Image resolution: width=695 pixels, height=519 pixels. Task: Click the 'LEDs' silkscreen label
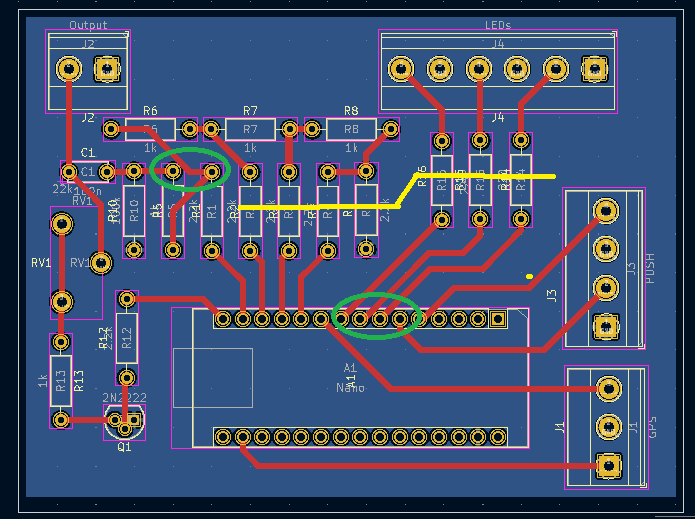coord(498,25)
